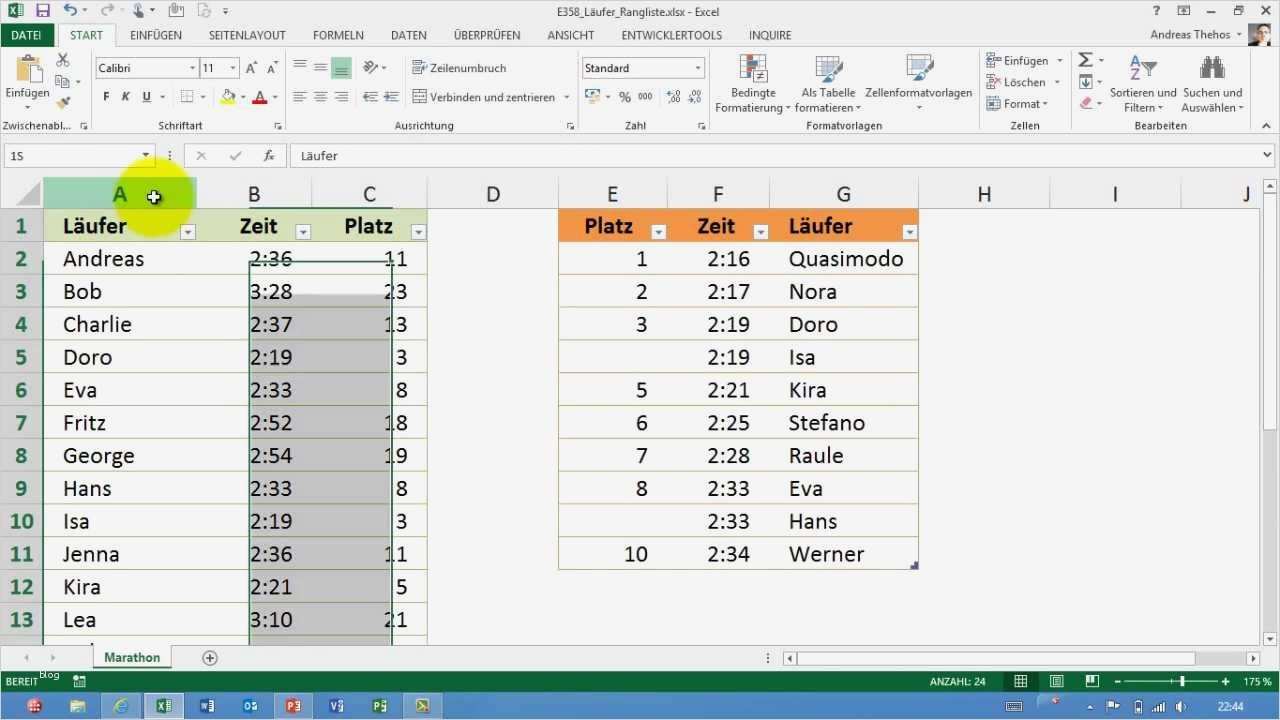Open Sortieren und Filtern menu
Screen dimensions: 1280x720
(1143, 84)
